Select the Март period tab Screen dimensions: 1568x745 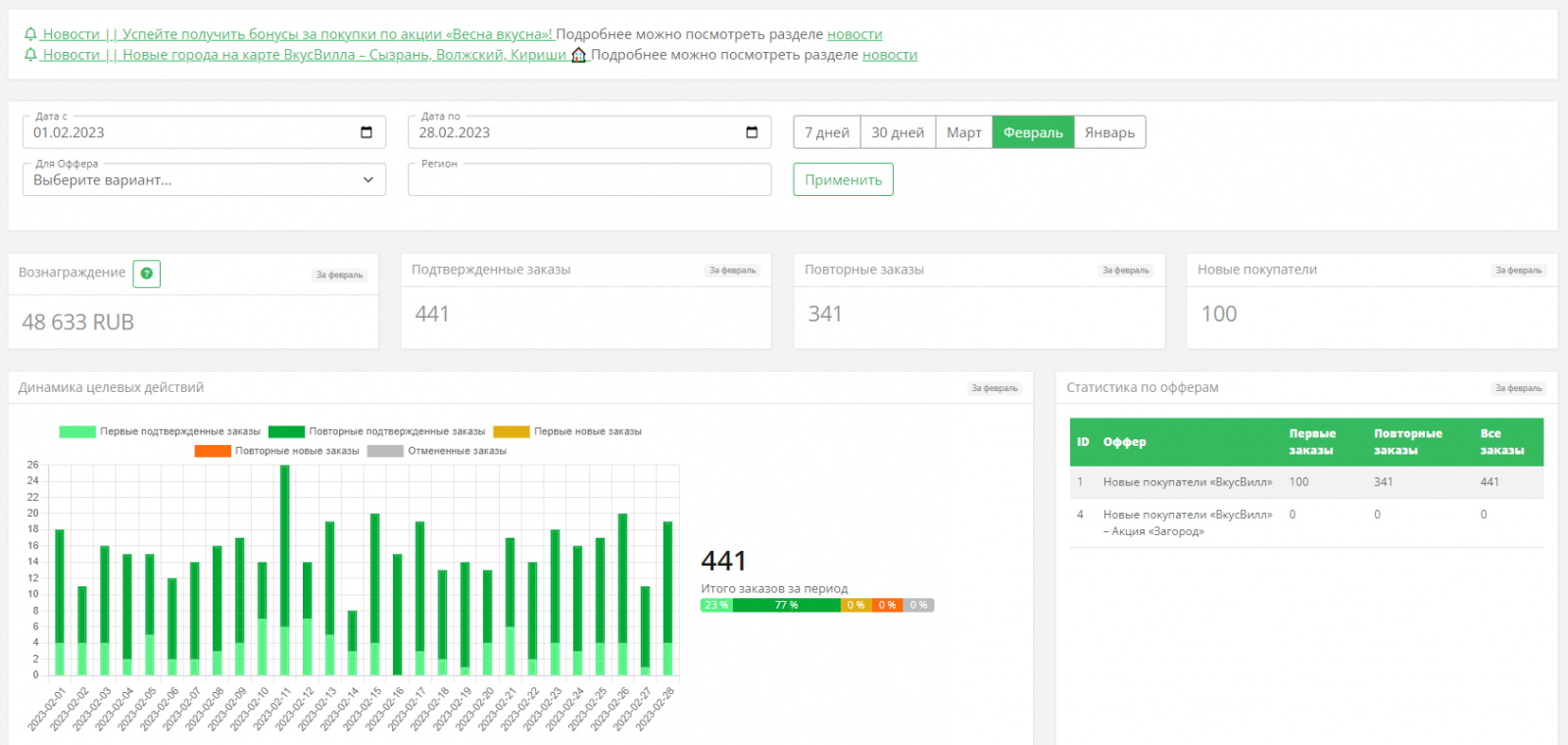point(963,132)
